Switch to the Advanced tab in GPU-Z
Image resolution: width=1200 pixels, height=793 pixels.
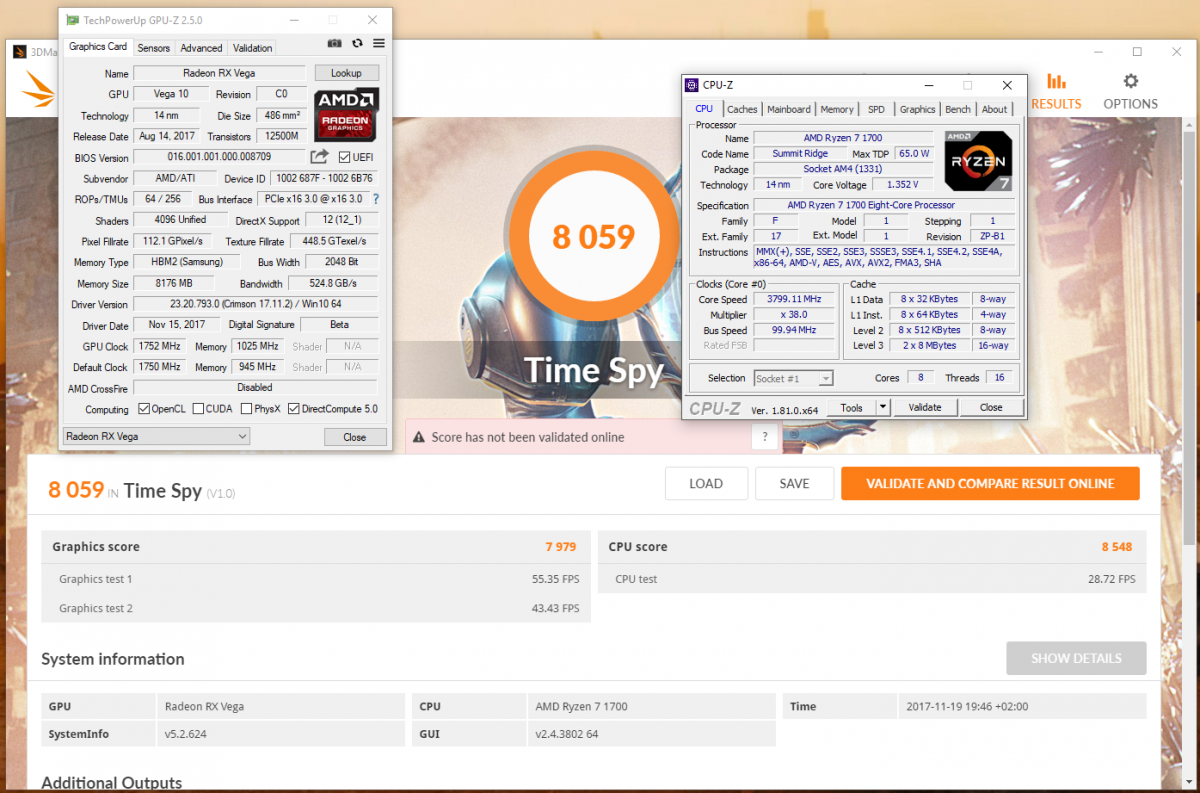click(201, 48)
